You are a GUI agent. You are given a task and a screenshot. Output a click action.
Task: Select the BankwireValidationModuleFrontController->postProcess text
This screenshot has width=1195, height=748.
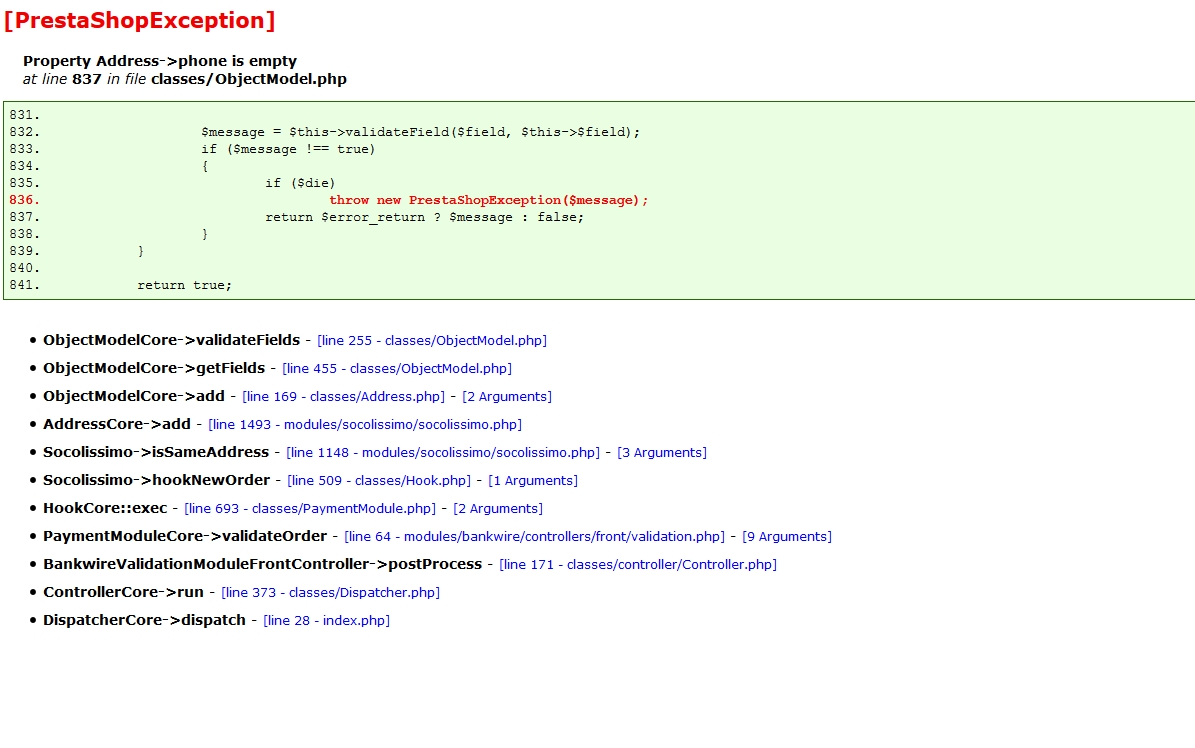[x=262, y=564]
